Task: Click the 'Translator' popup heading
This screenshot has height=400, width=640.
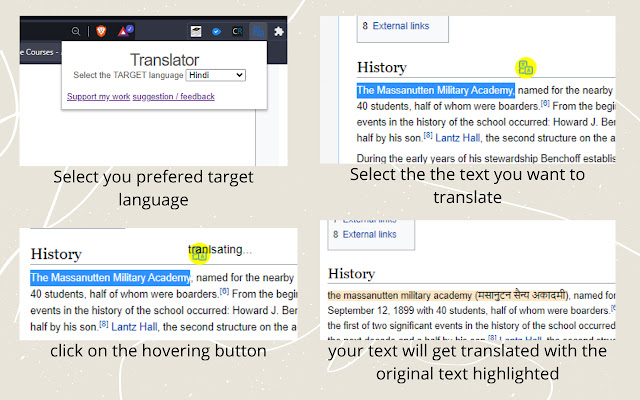Action: [164, 60]
